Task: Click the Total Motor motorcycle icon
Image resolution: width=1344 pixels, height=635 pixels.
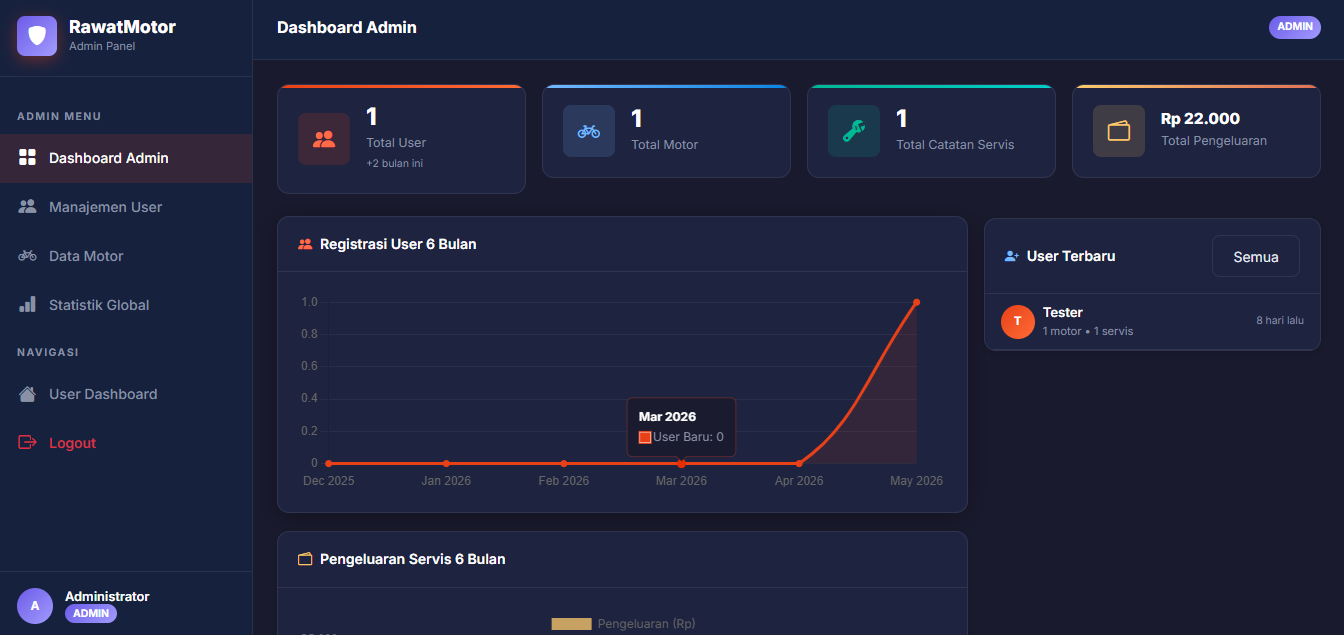Action: click(589, 131)
